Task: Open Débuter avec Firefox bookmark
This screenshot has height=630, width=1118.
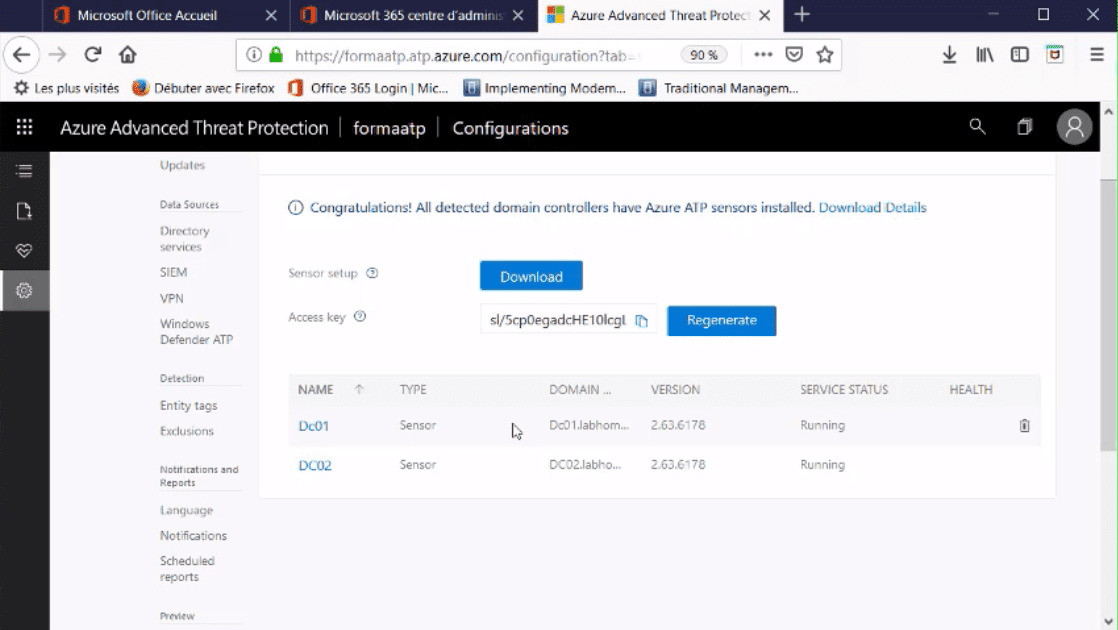Action: coord(204,88)
